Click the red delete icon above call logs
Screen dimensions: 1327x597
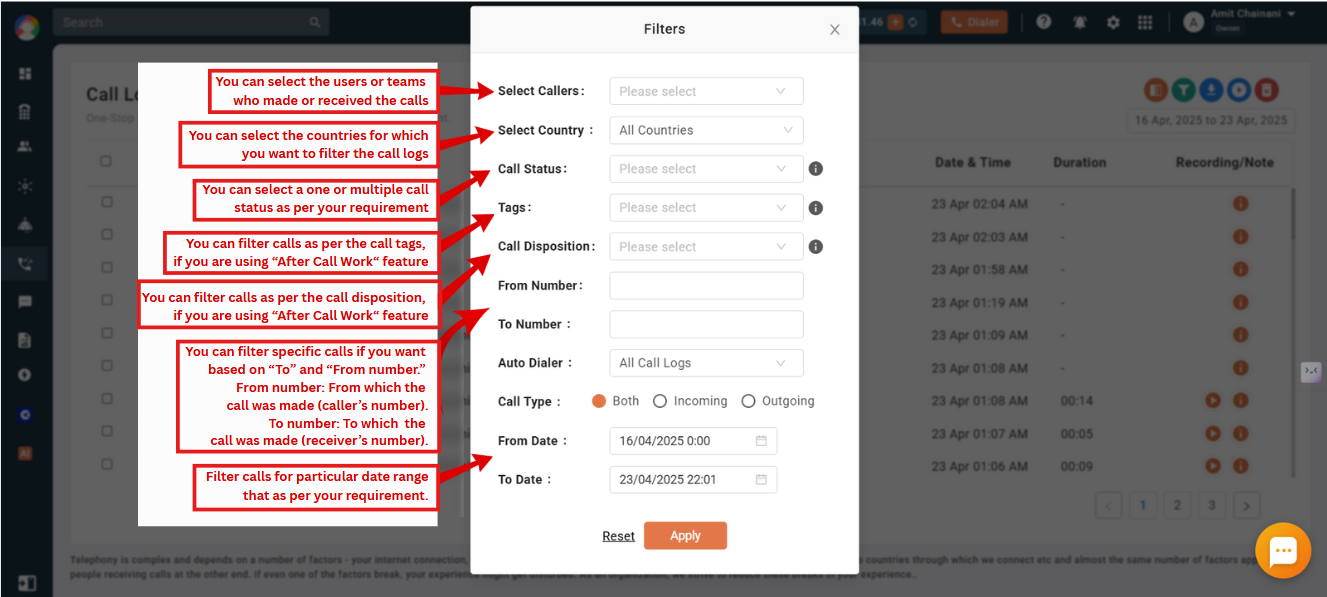tap(1266, 90)
